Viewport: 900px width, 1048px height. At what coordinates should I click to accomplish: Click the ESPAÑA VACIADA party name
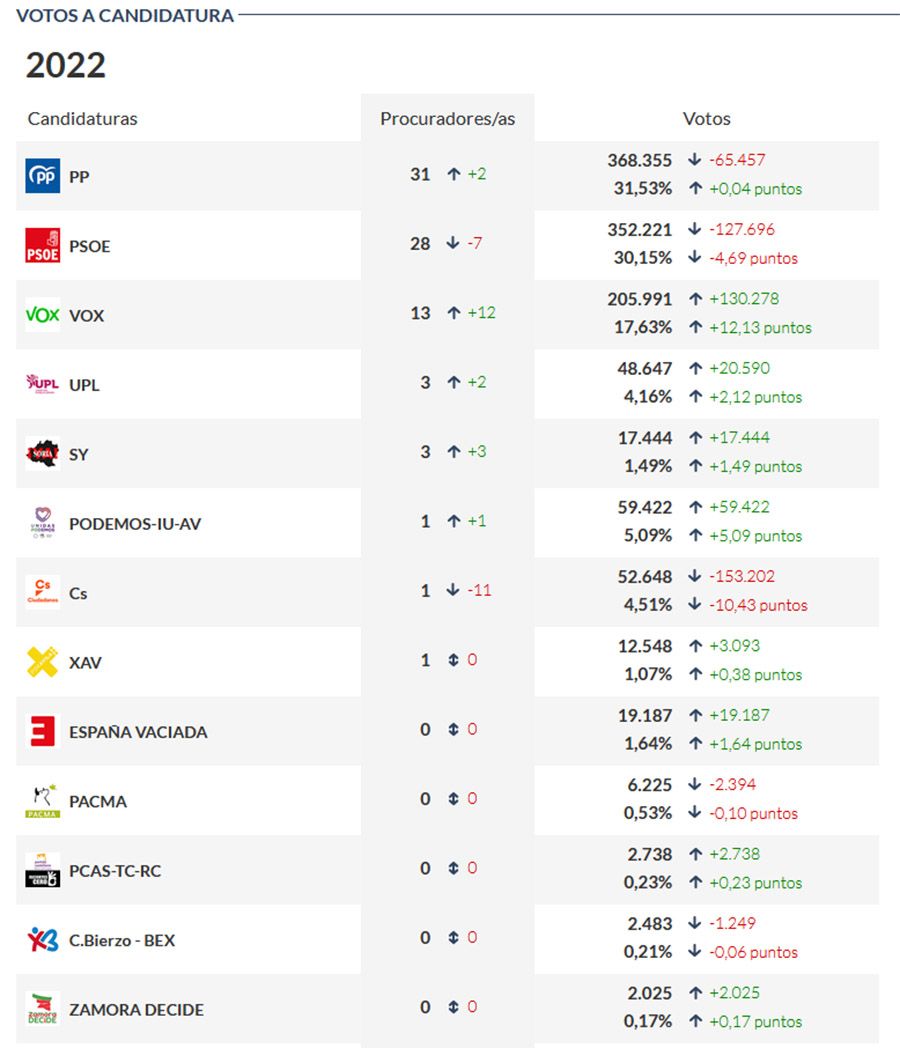(138, 732)
